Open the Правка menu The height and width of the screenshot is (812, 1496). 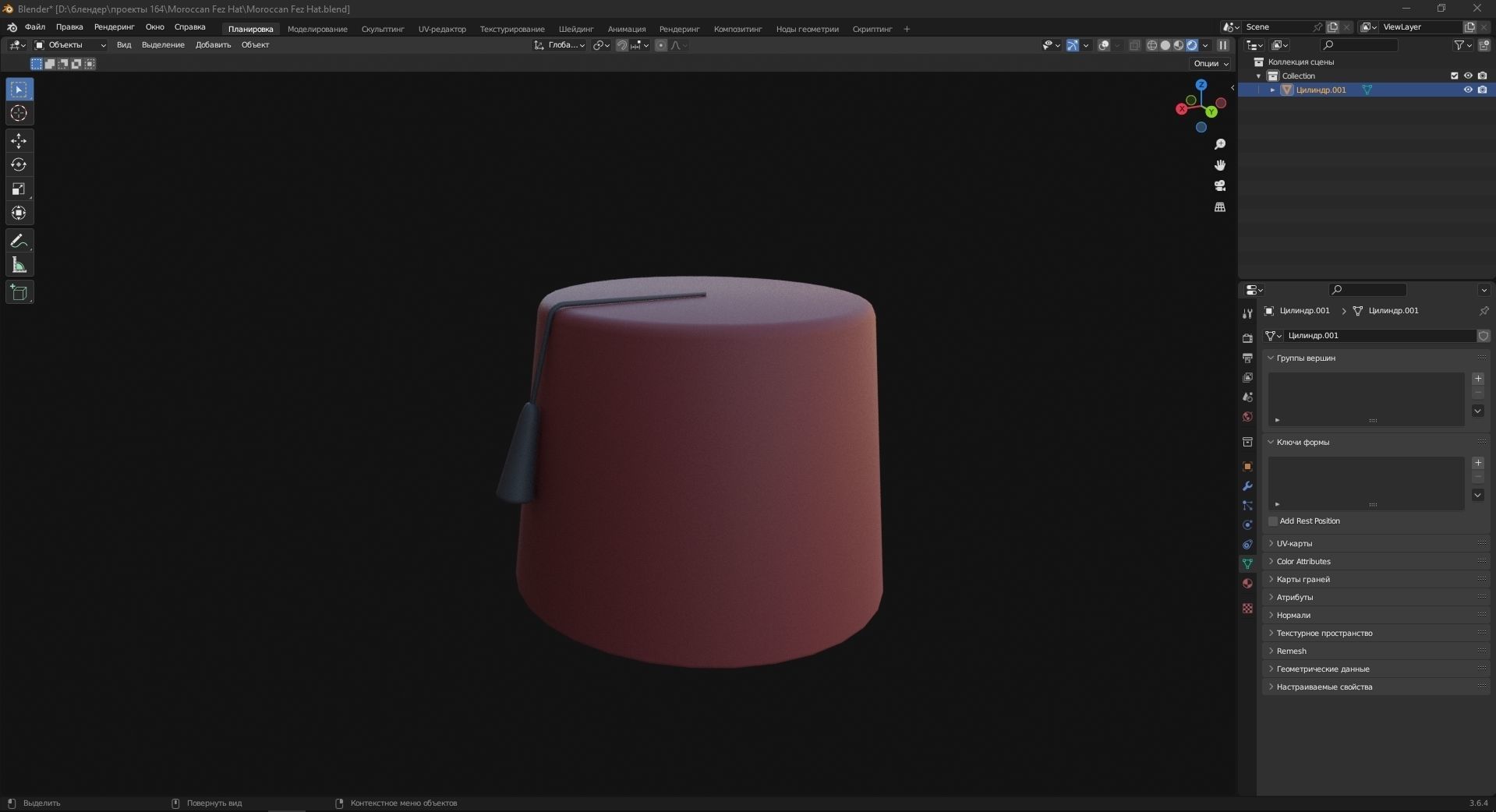[x=69, y=27]
